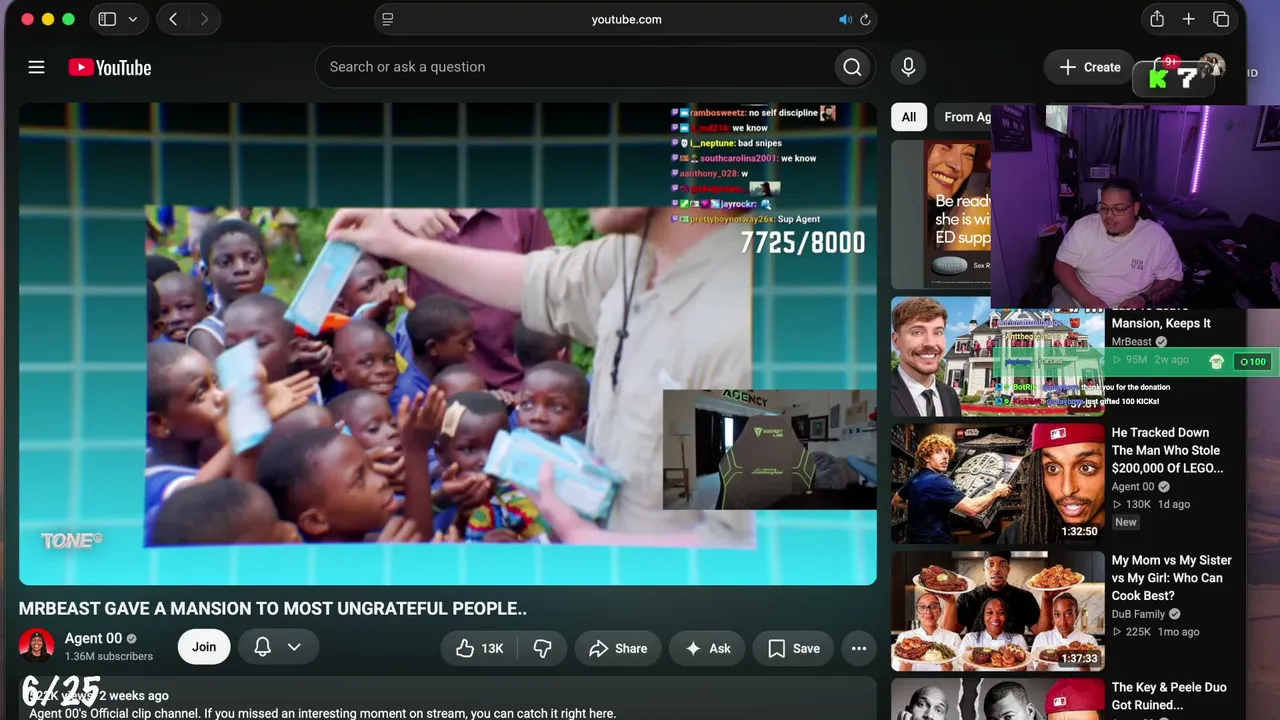
Task: Open the Key & Peele video thumbnail
Action: point(998,699)
